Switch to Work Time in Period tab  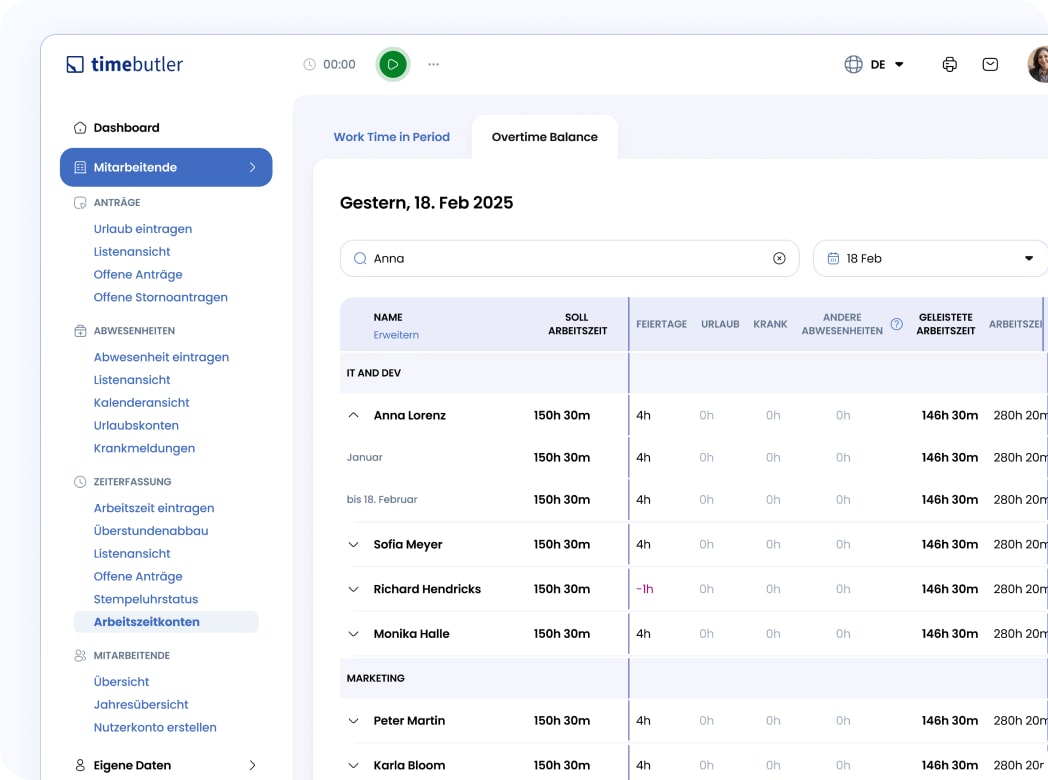(391, 137)
